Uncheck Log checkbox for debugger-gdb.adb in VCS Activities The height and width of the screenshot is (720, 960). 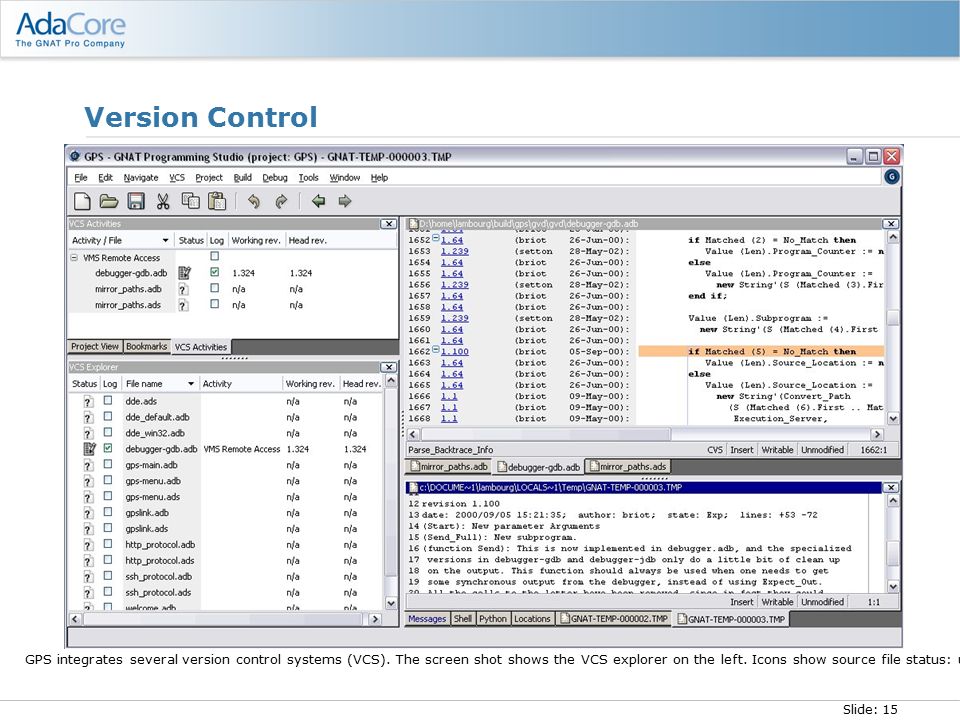pos(214,272)
